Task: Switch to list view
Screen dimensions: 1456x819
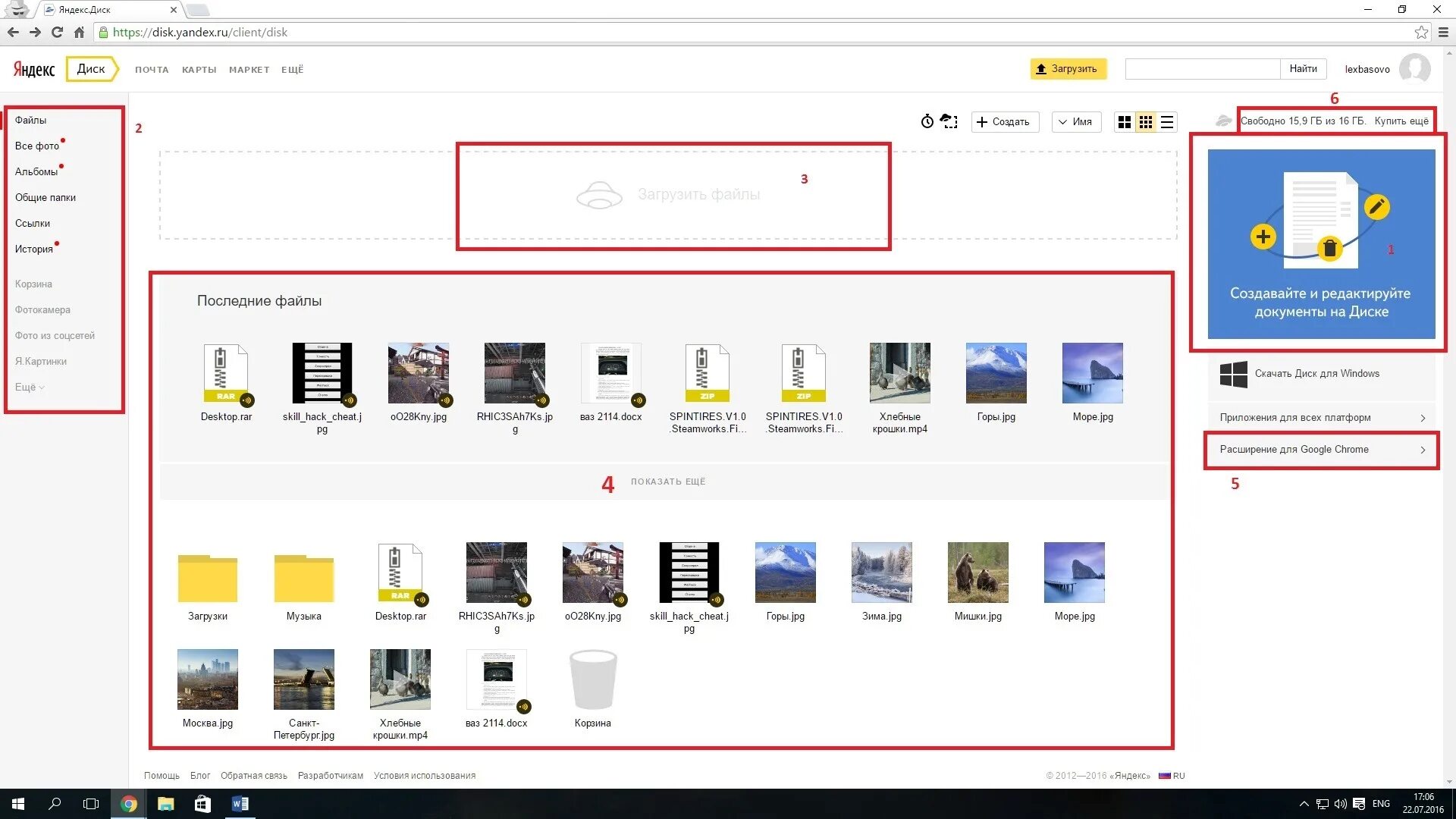Action: [x=1167, y=122]
